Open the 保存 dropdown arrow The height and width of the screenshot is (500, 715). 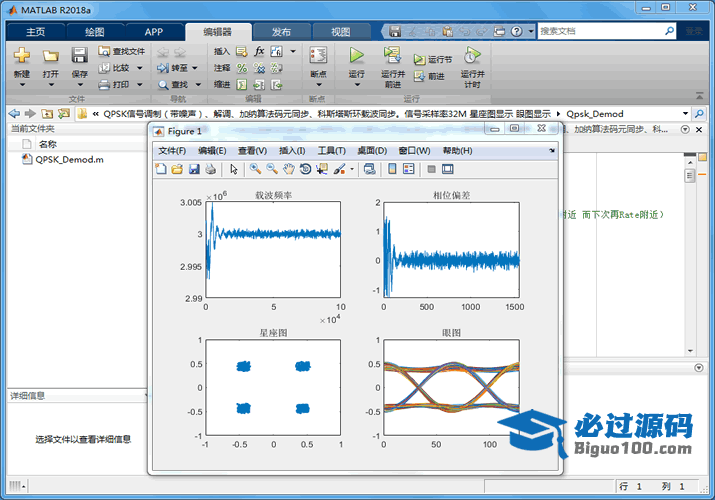[80, 84]
